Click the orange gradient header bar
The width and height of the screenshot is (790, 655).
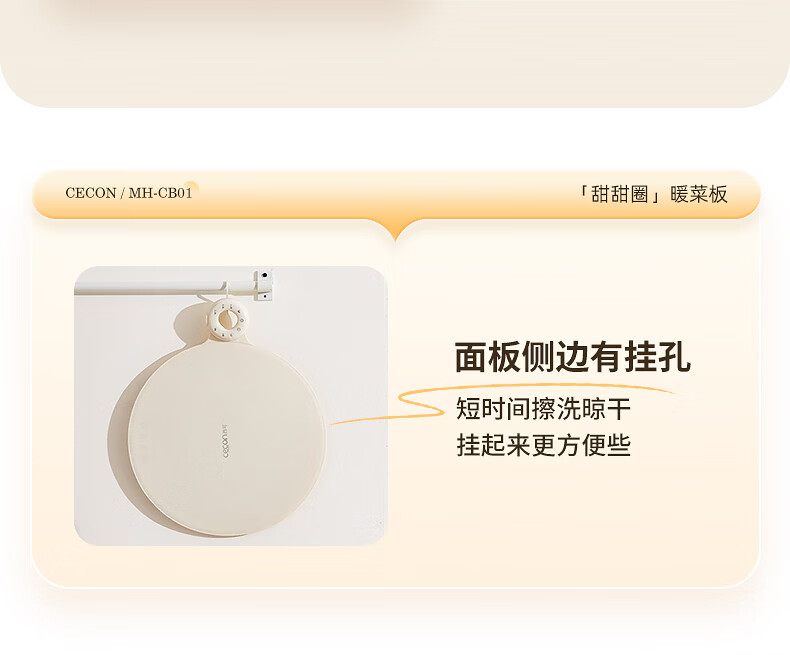click(x=396, y=194)
